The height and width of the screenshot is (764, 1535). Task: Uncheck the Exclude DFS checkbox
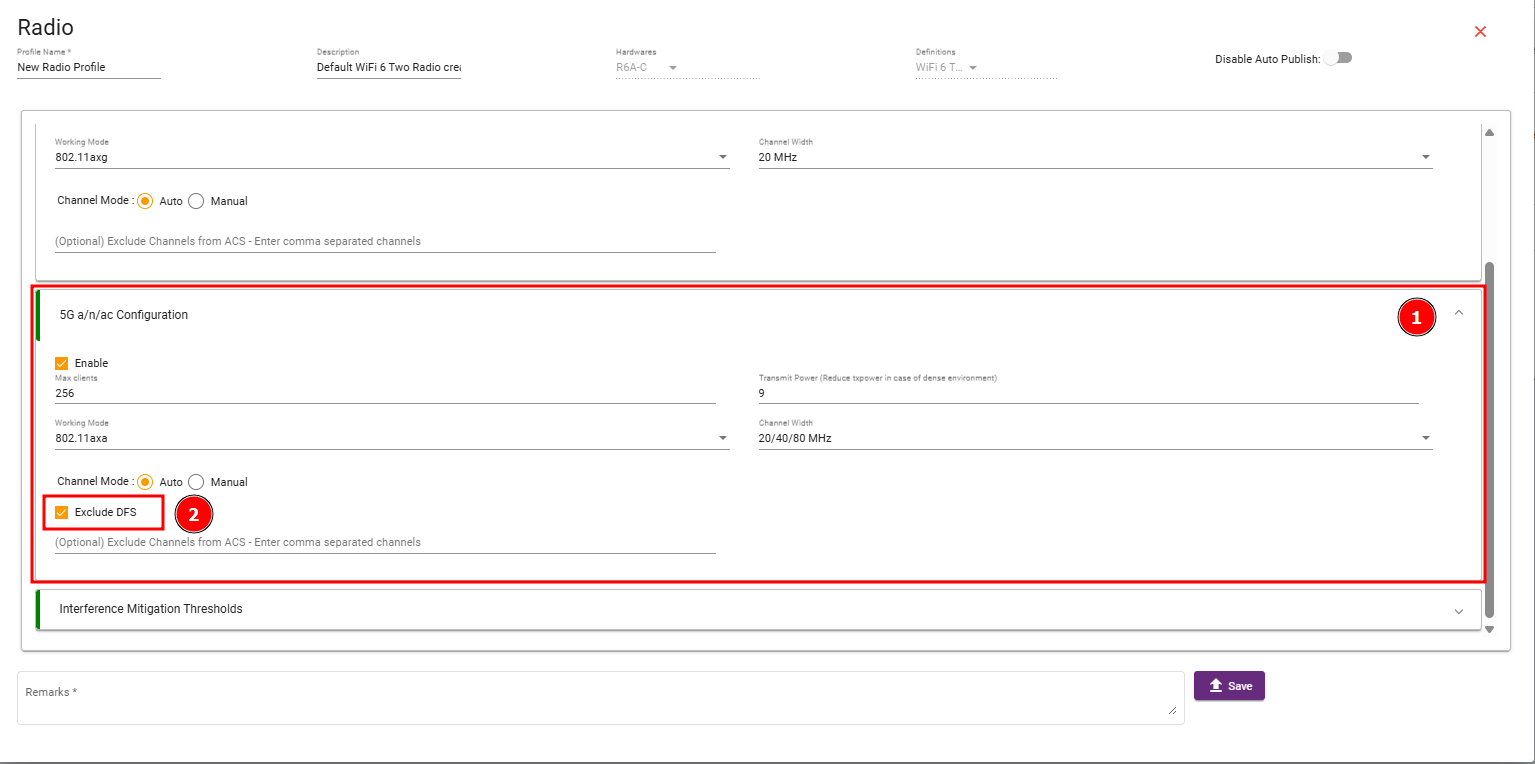[62, 513]
